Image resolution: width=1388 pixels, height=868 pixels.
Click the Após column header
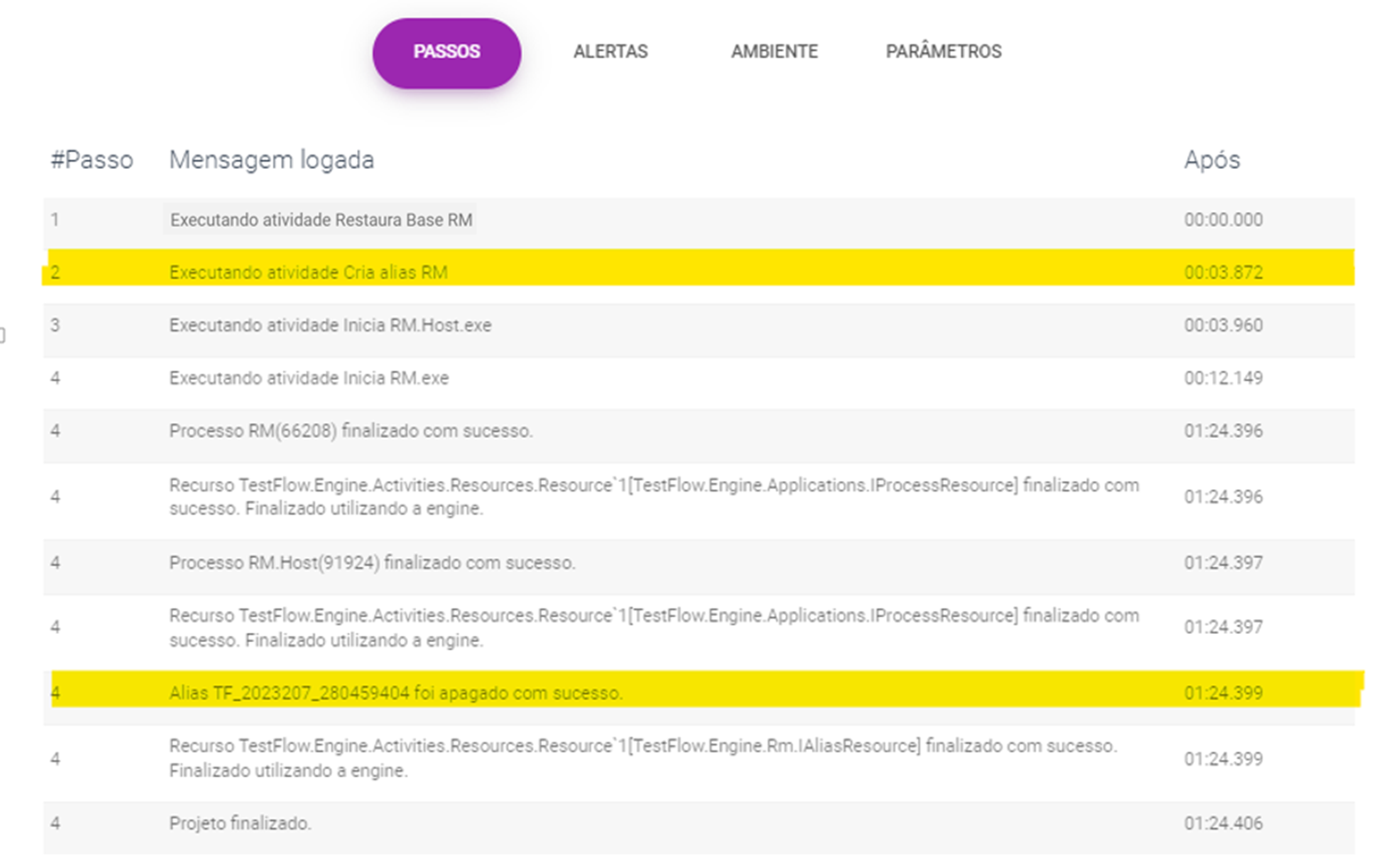pos(1211,160)
